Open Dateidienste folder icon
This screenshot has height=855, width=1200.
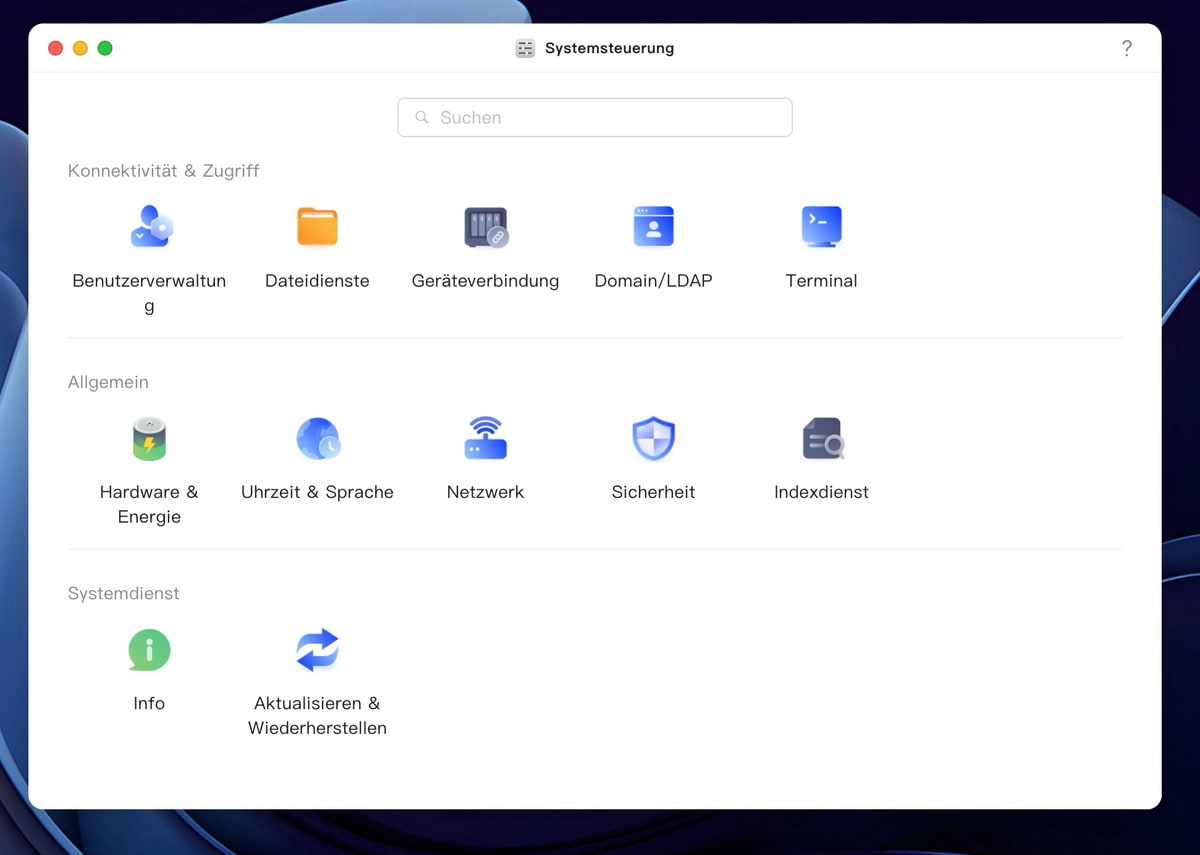317,227
